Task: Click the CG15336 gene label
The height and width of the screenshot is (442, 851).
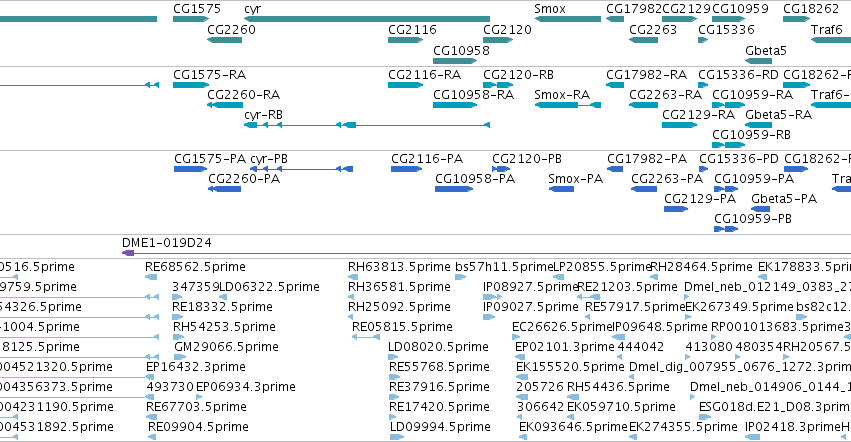Action: (x=726, y=29)
